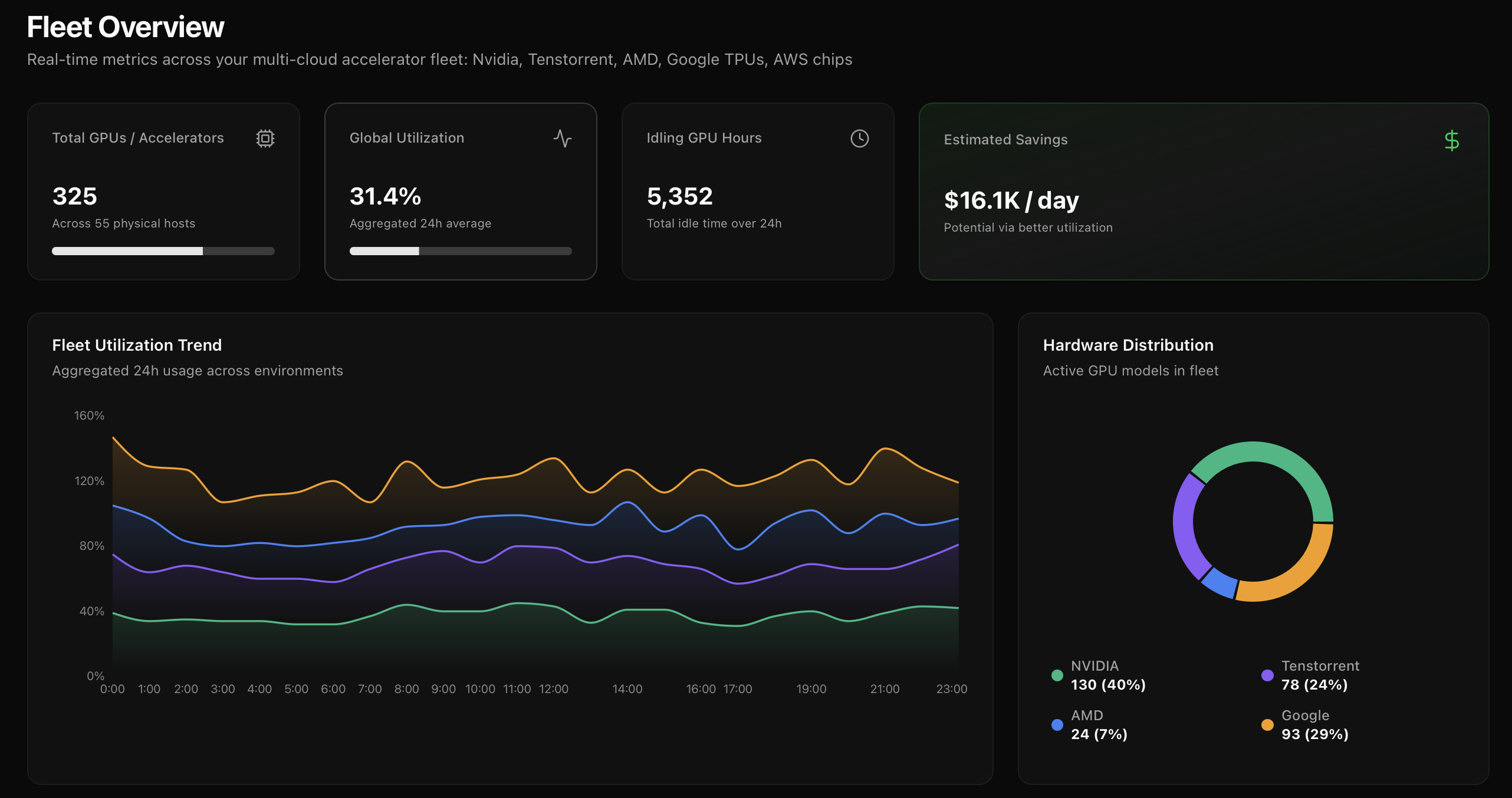
Task: Click the Global Utilization progress bar
Action: click(460, 251)
